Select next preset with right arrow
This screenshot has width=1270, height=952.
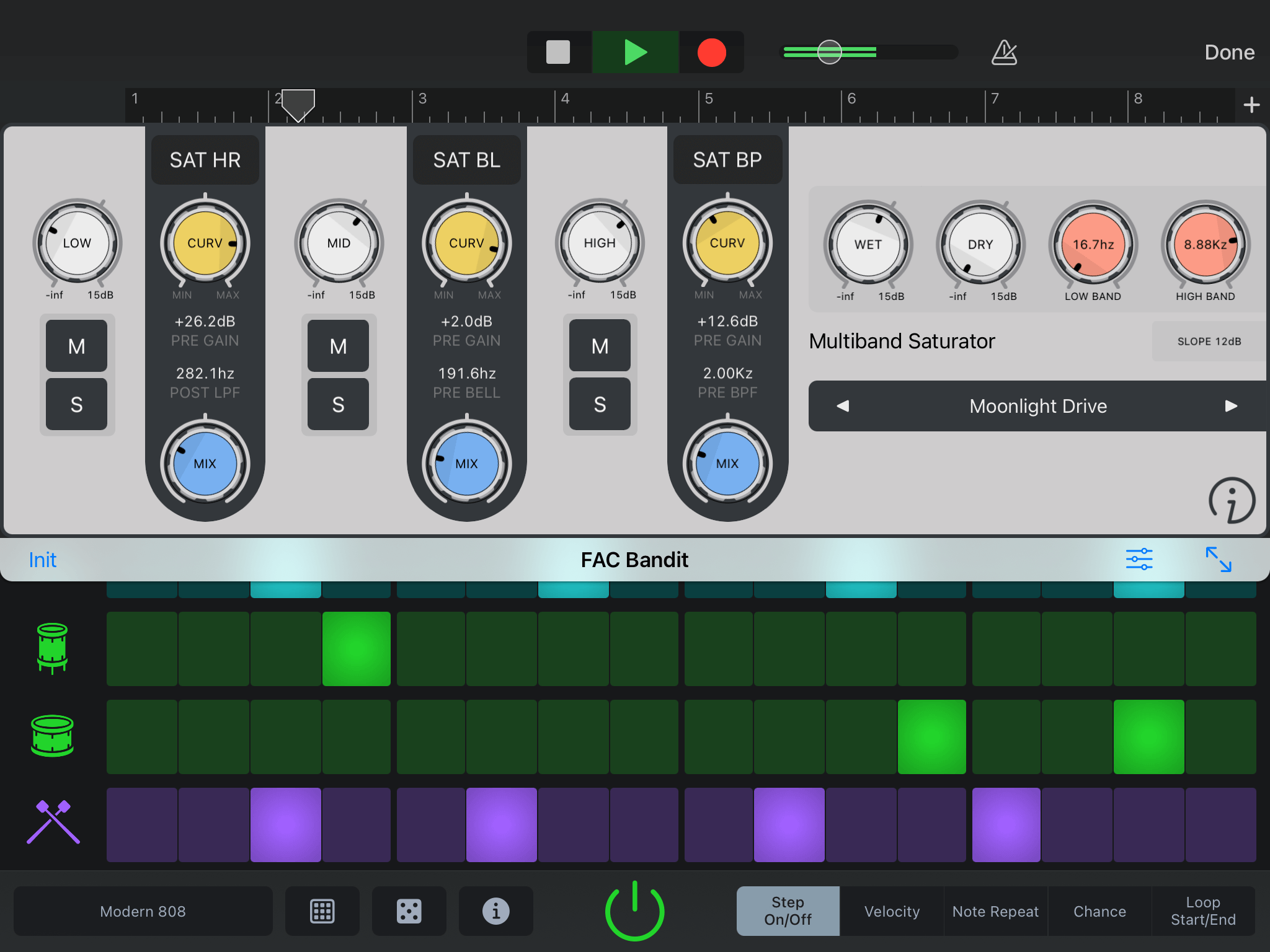coord(1232,406)
